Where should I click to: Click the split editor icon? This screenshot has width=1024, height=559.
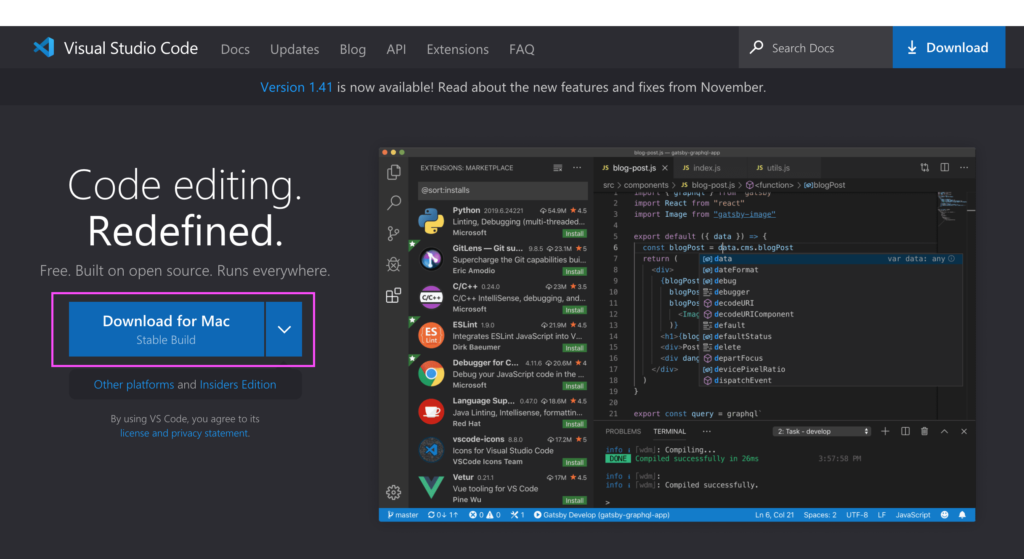[944, 168]
